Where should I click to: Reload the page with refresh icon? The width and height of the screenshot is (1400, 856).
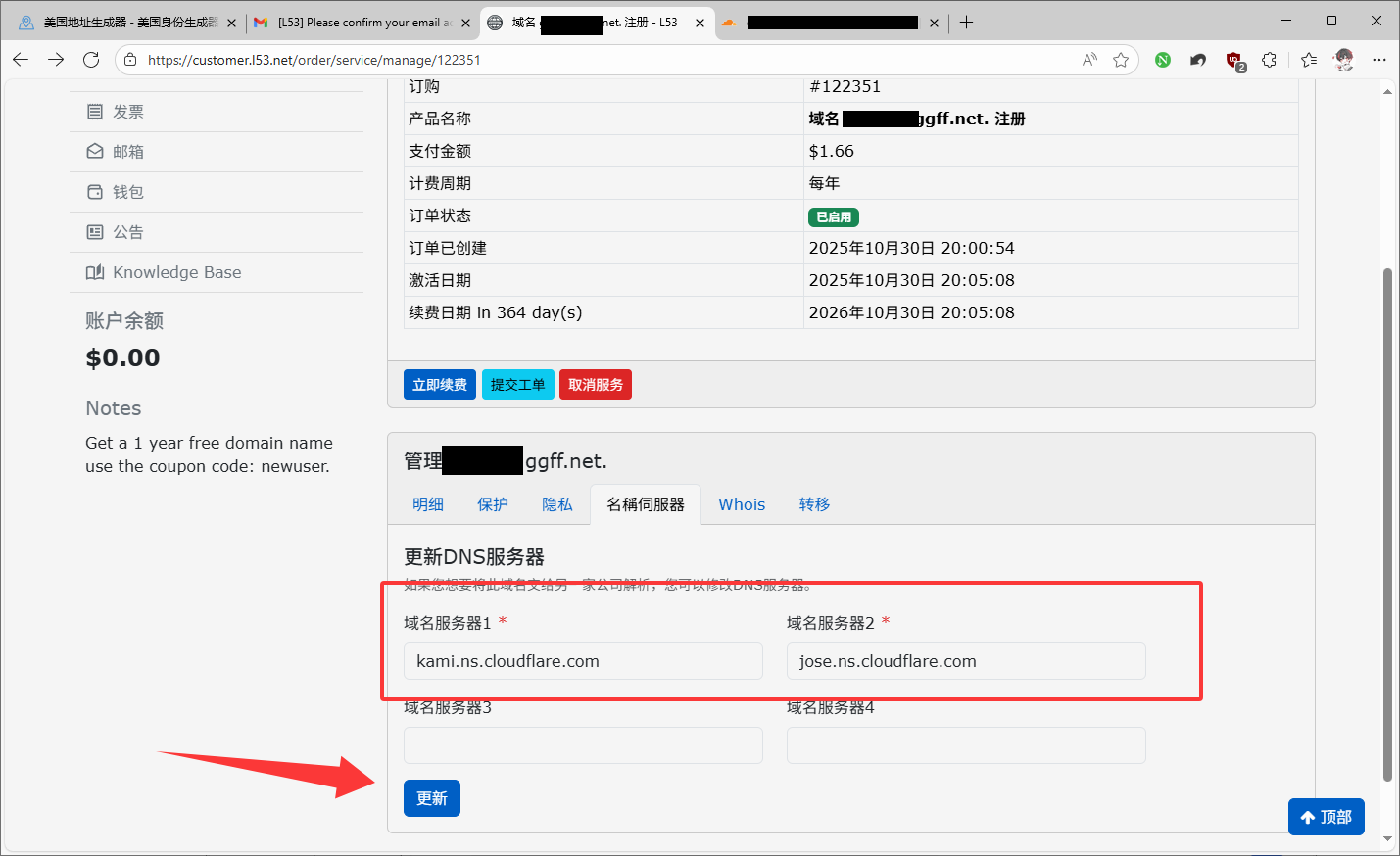pos(91,60)
